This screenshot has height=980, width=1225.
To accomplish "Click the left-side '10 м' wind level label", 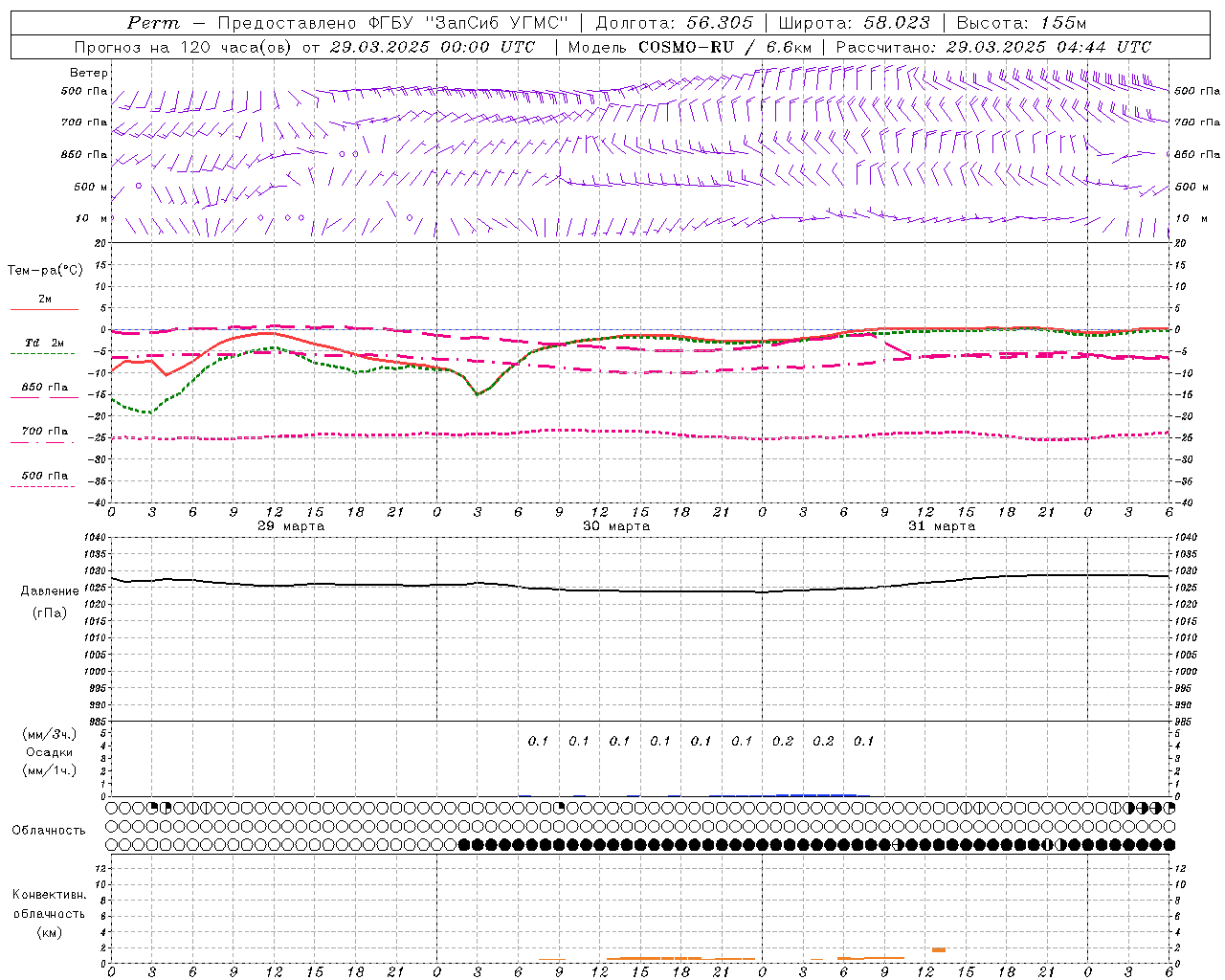I will 92,218.
